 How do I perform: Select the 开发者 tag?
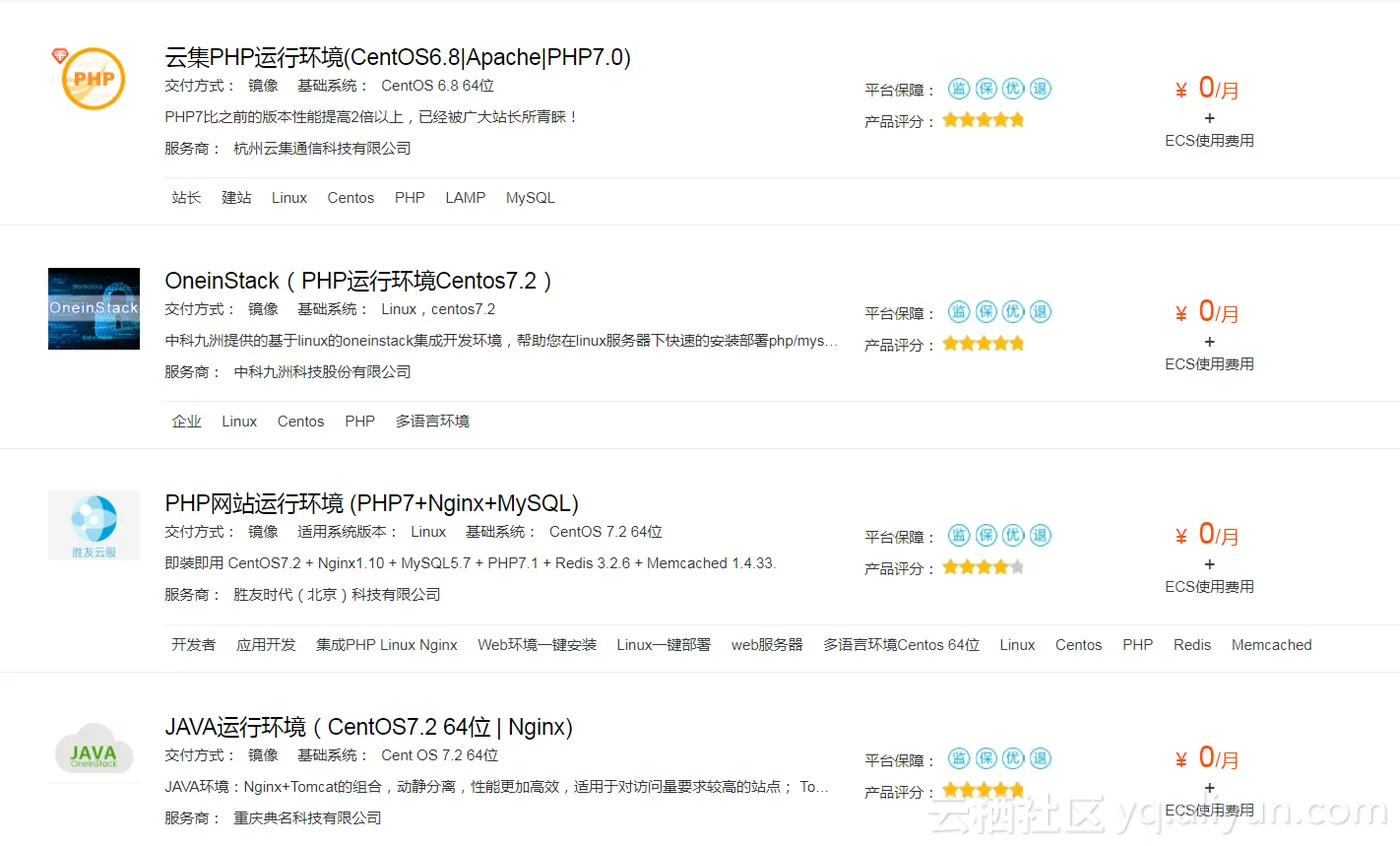[194, 645]
